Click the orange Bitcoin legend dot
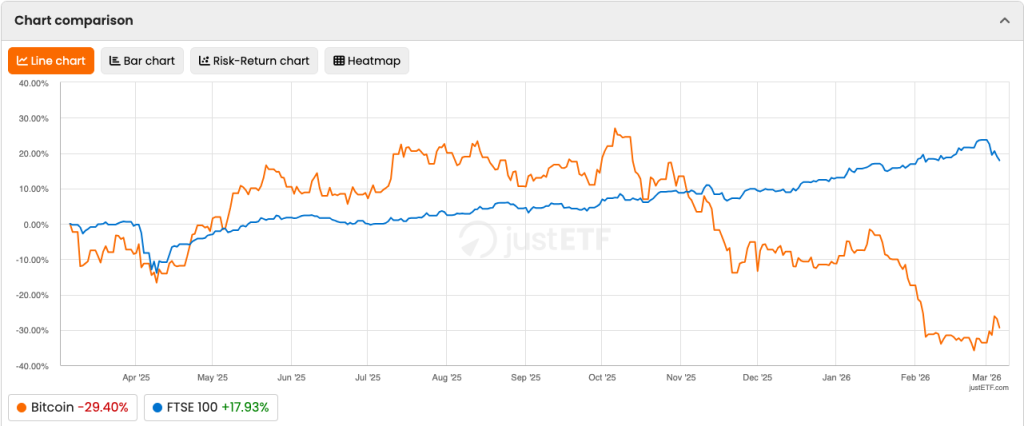Image resolution: width=1024 pixels, height=426 pixels. point(22,408)
